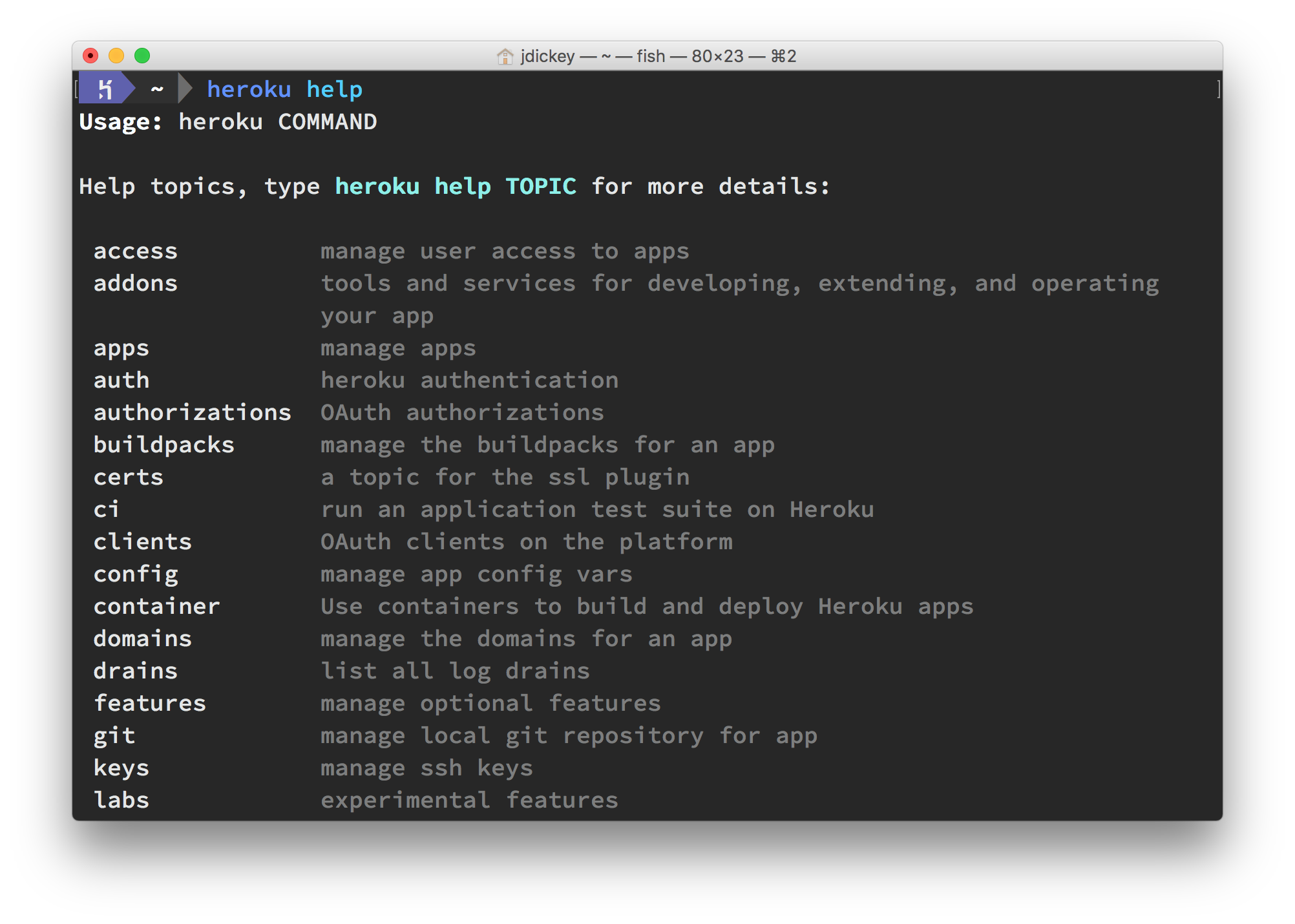Screen dimensions: 1295x924
Task: Click the 'your app' continuation line
Action: pos(377,317)
